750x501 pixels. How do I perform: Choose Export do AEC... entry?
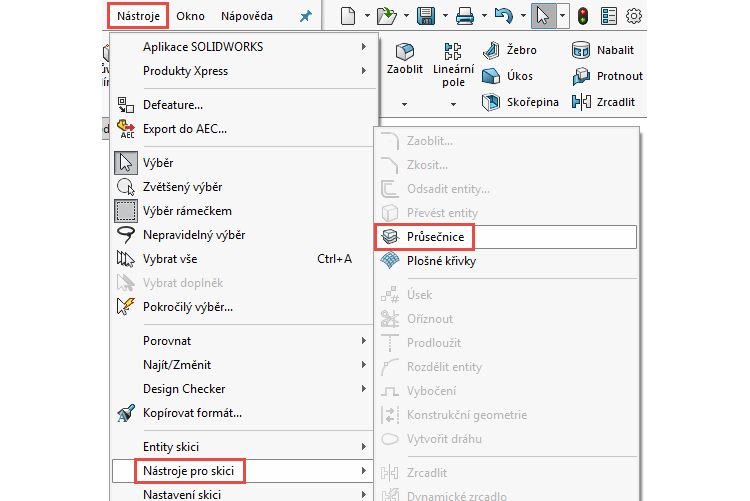coord(243,128)
